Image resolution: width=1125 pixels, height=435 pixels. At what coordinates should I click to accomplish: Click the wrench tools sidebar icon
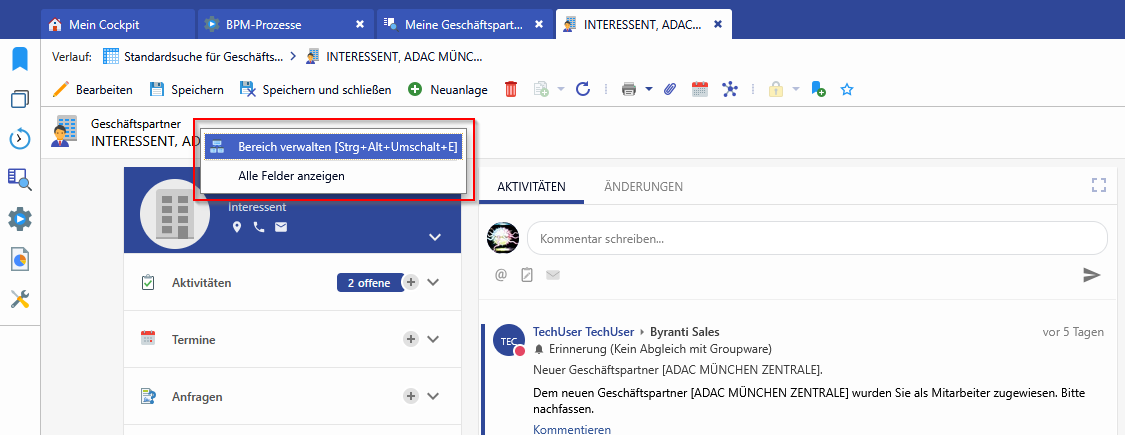20,299
